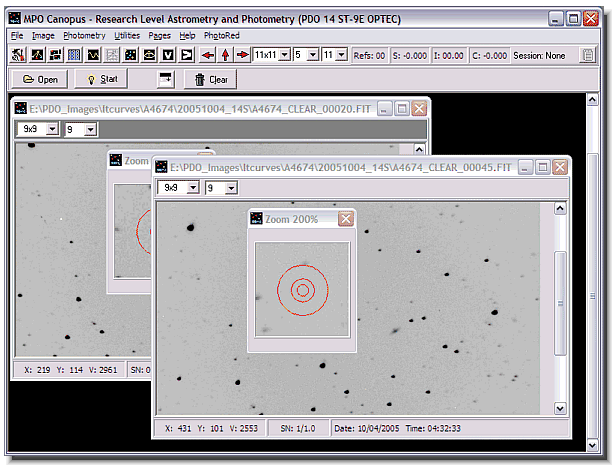Click the Refs: 00 status field

(369, 55)
